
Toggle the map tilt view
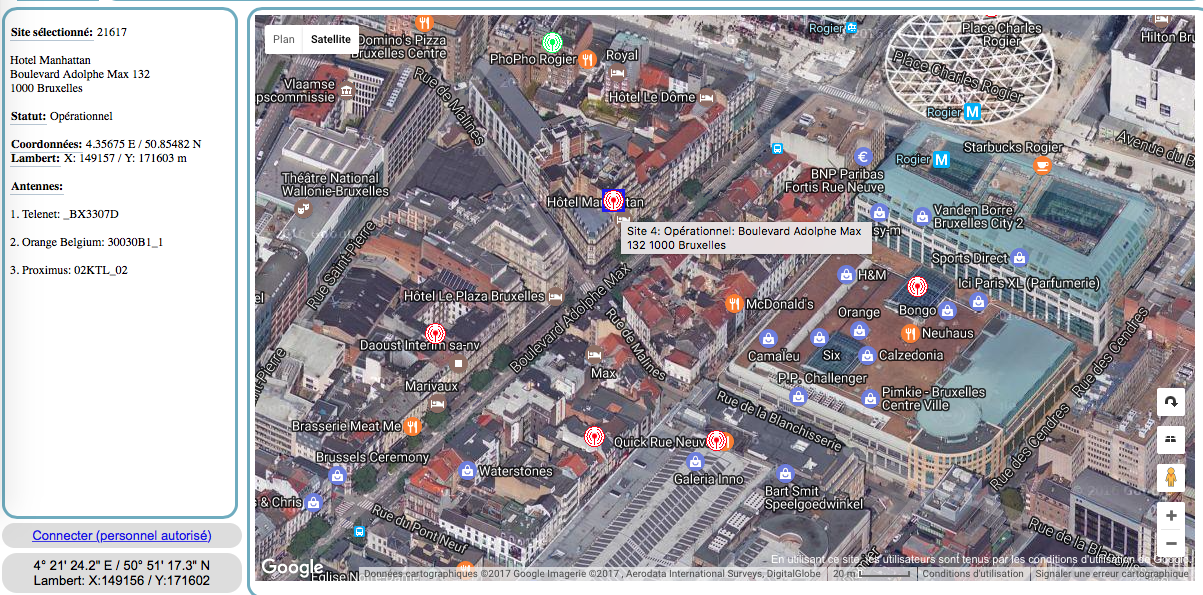coord(1170,439)
